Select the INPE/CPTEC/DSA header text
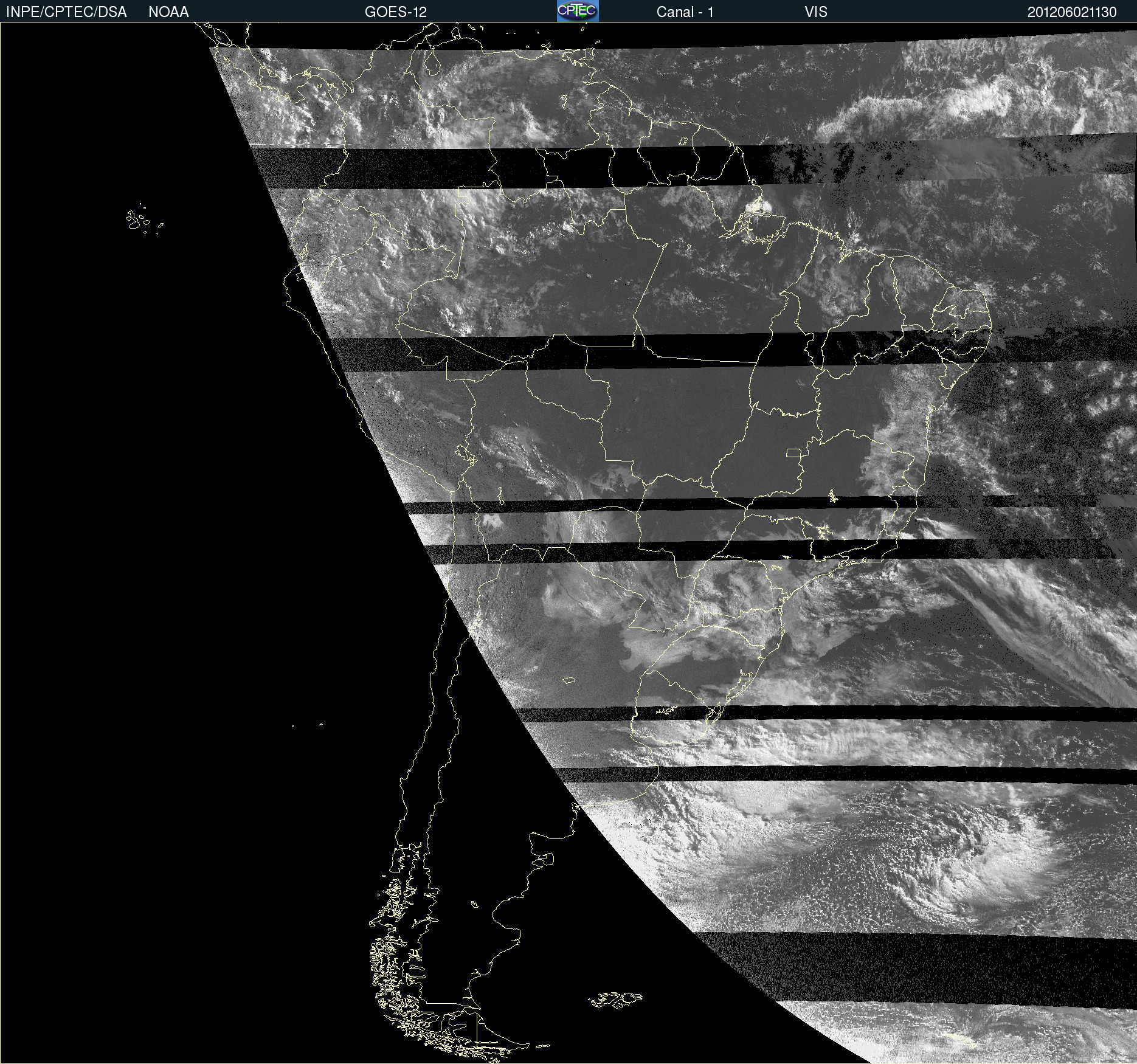Image resolution: width=1137 pixels, height=1064 pixels. 66,12
